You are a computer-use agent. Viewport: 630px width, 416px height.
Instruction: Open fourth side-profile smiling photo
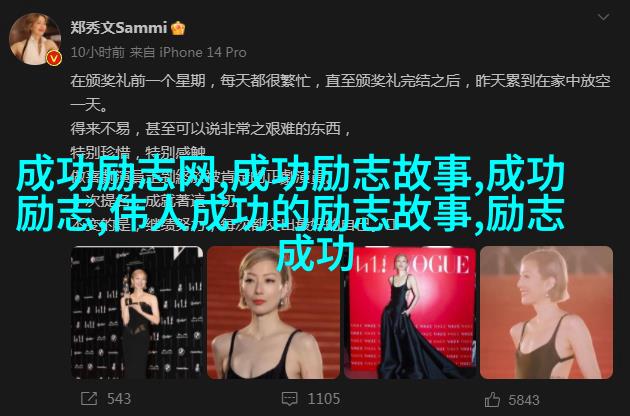point(546,312)
